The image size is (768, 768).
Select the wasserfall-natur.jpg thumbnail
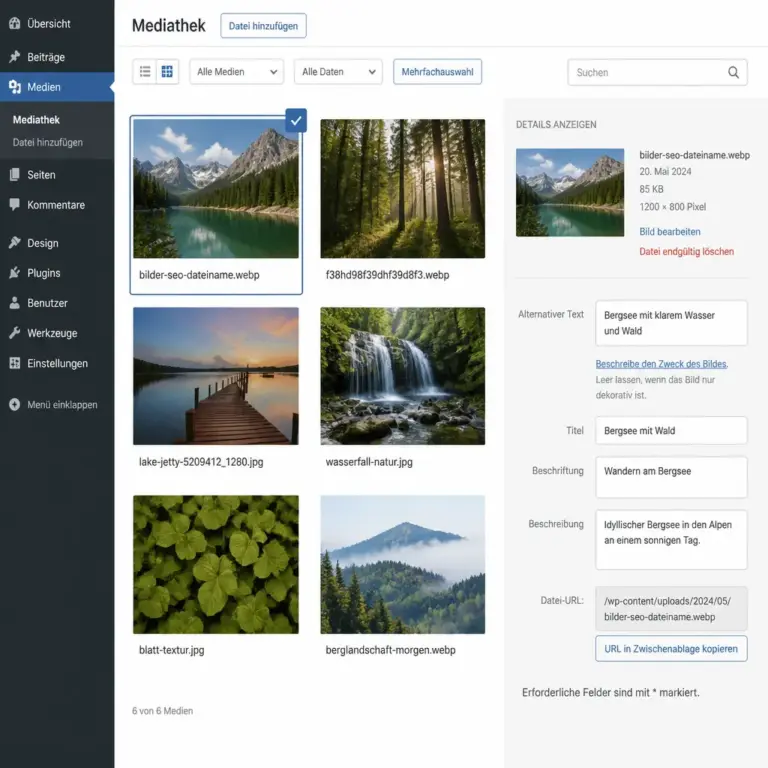(x=403, y=376)
